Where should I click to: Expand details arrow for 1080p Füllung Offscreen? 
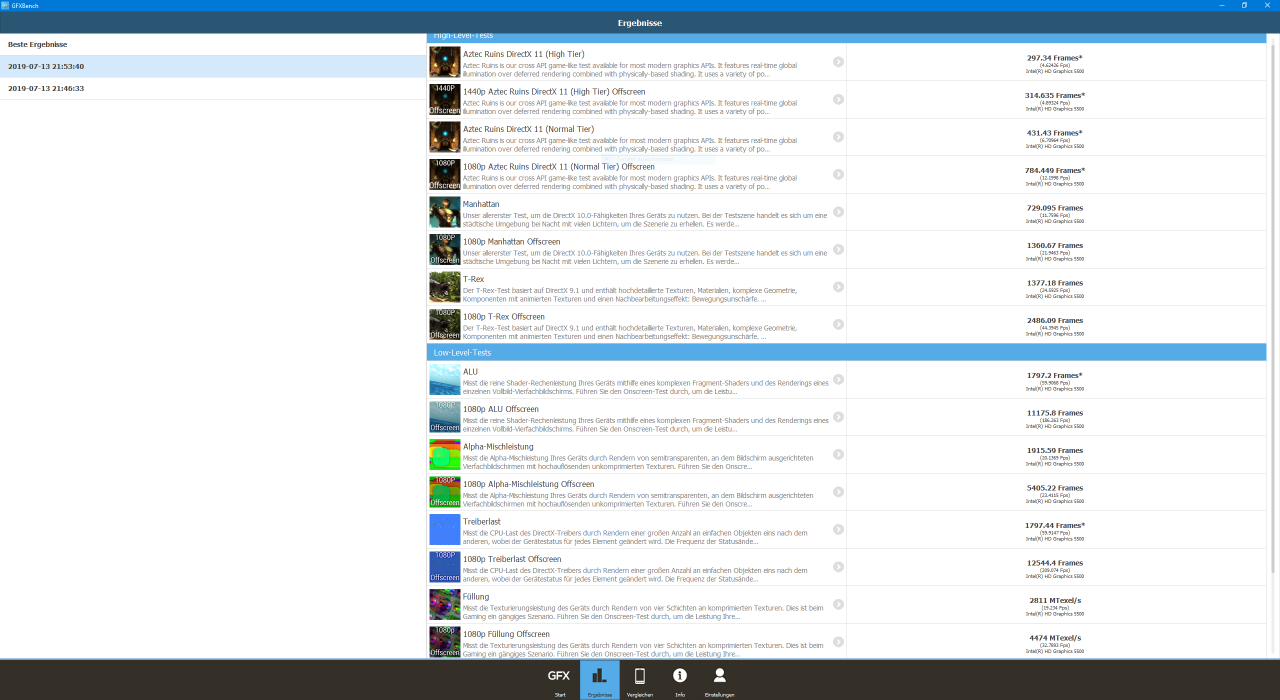pos(838,642)
